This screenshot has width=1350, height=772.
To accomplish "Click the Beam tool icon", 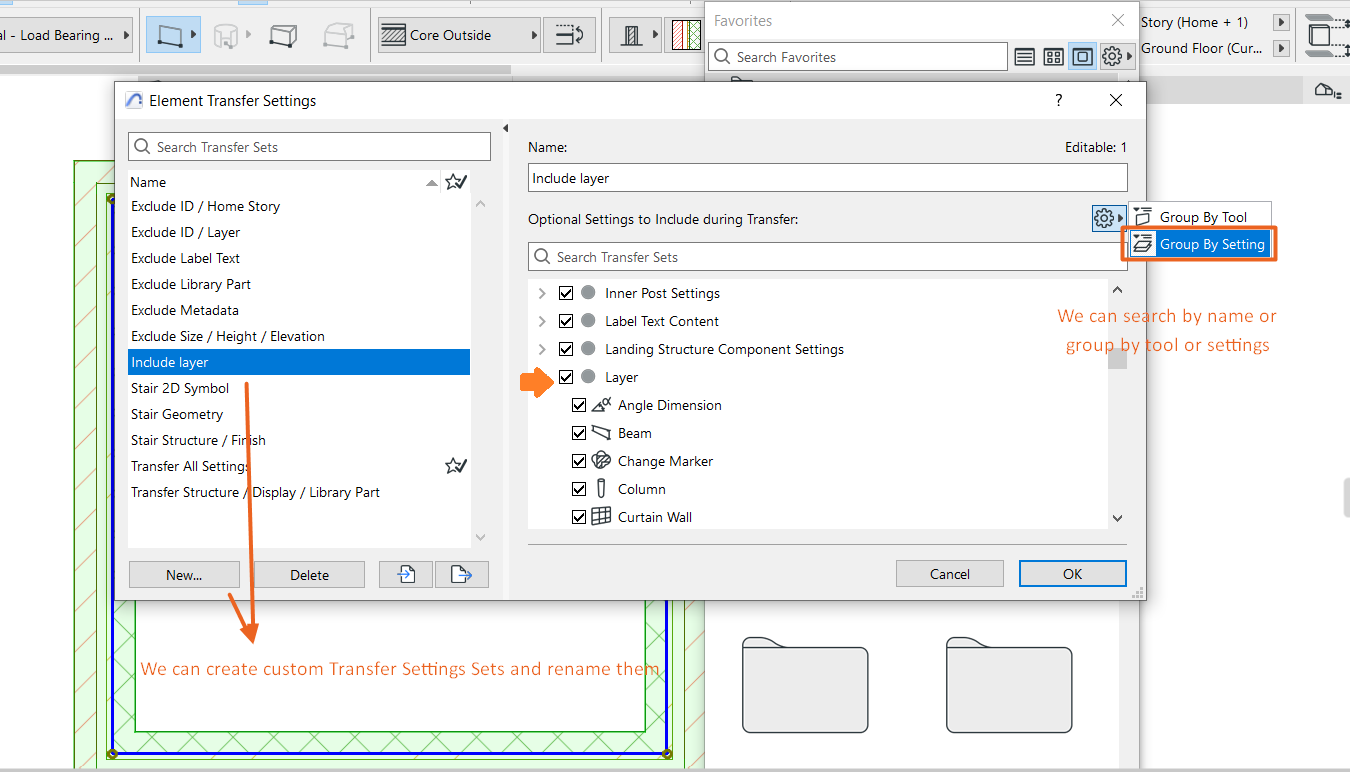I will 601,433.
